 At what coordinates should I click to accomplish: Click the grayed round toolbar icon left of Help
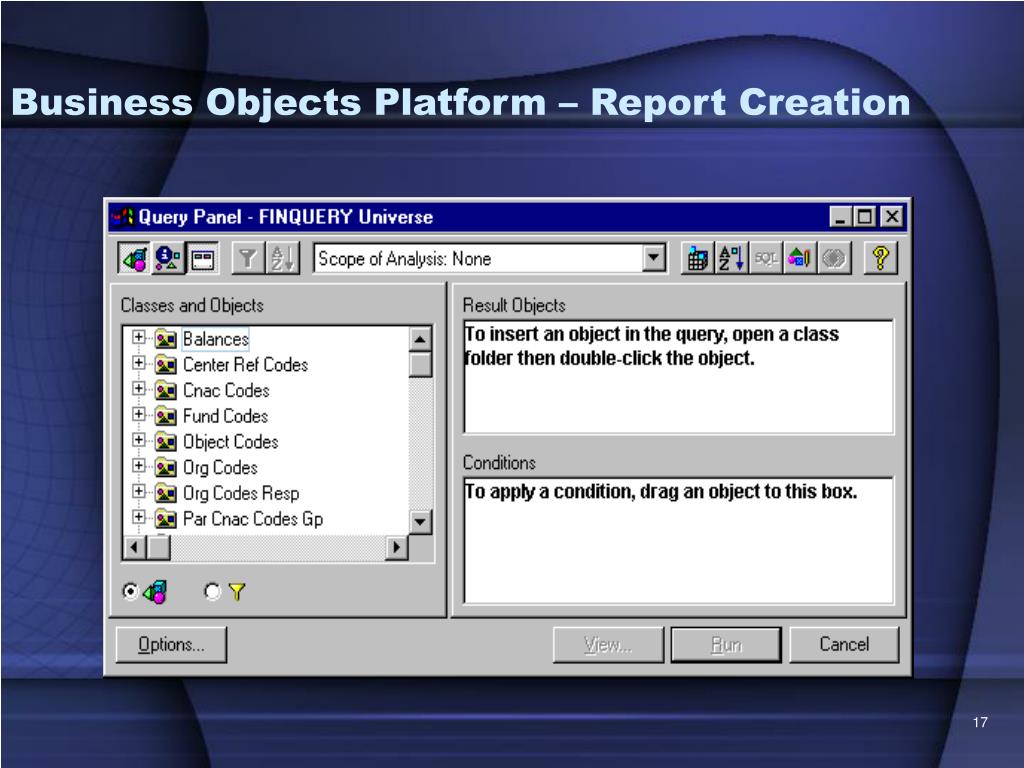point(834,259)
